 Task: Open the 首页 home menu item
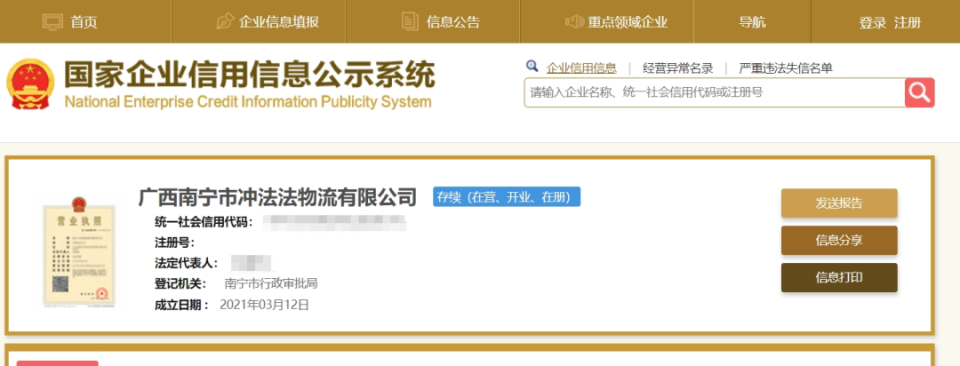(x=84, y=22)
